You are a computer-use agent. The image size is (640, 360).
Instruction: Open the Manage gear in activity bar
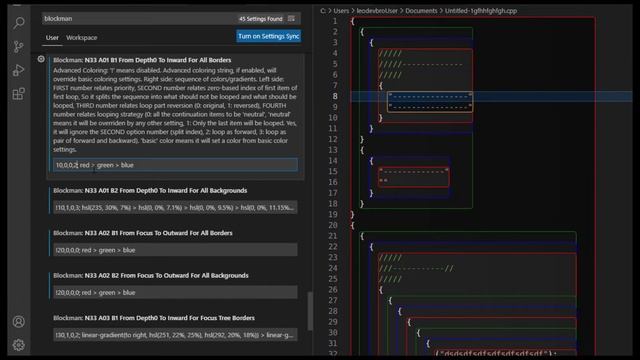(19, 345)
